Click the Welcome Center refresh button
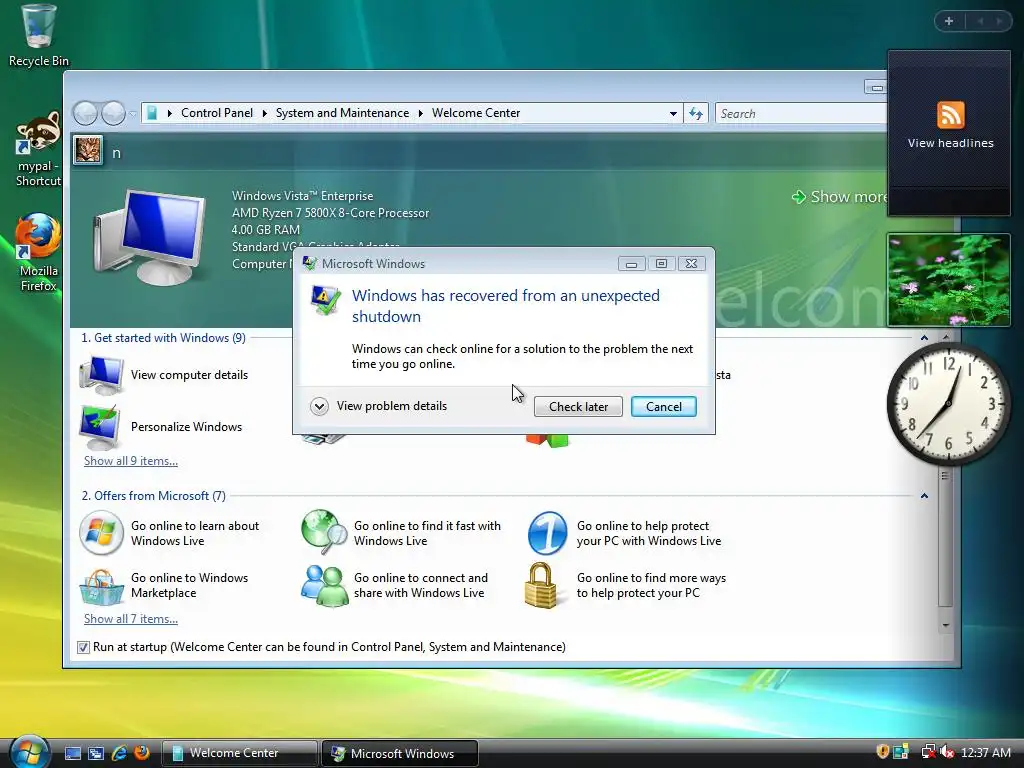 (x=696, y=114)
